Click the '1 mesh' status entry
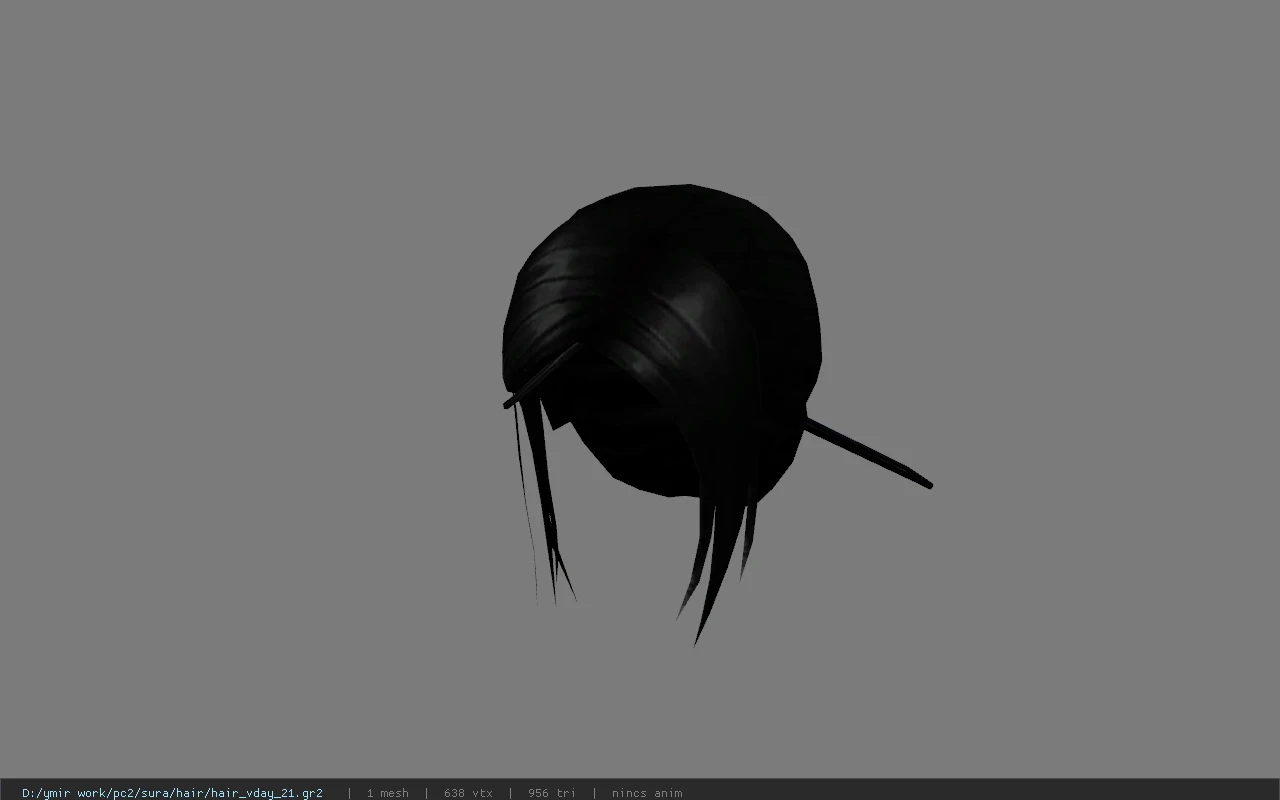 387,793
